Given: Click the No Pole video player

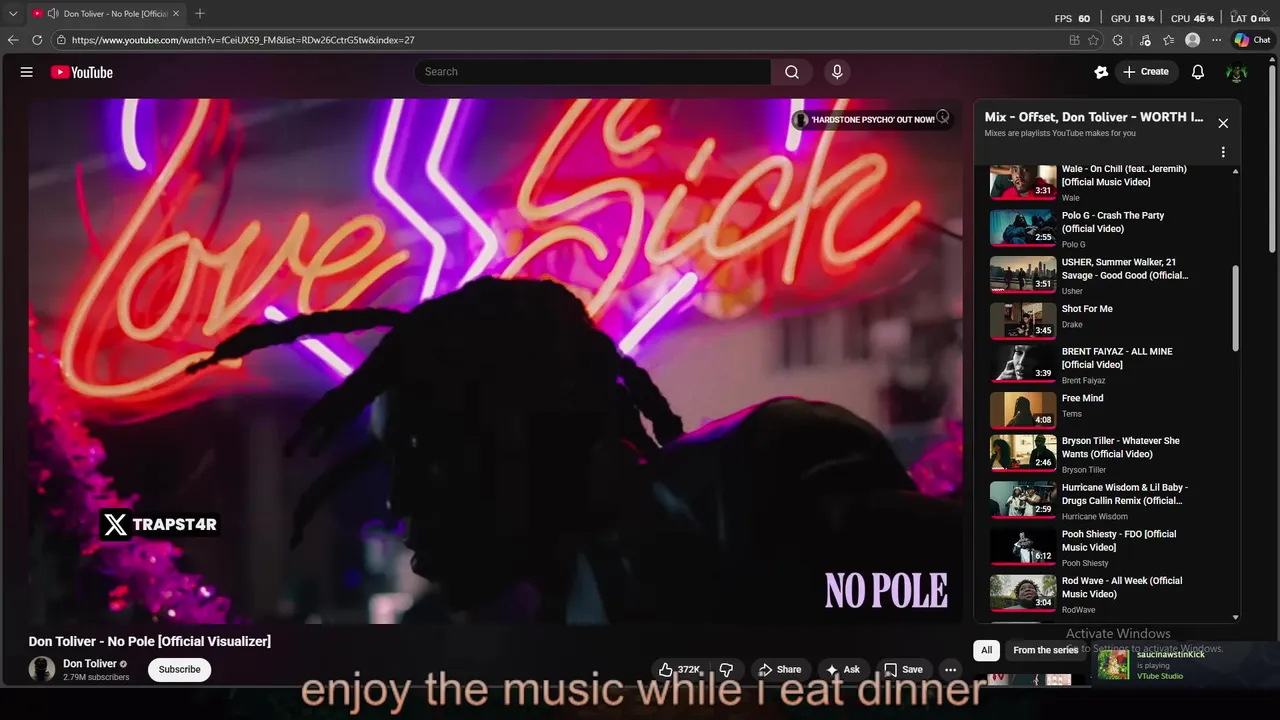Looking at the screenshot, I should [x=495, y=361].
